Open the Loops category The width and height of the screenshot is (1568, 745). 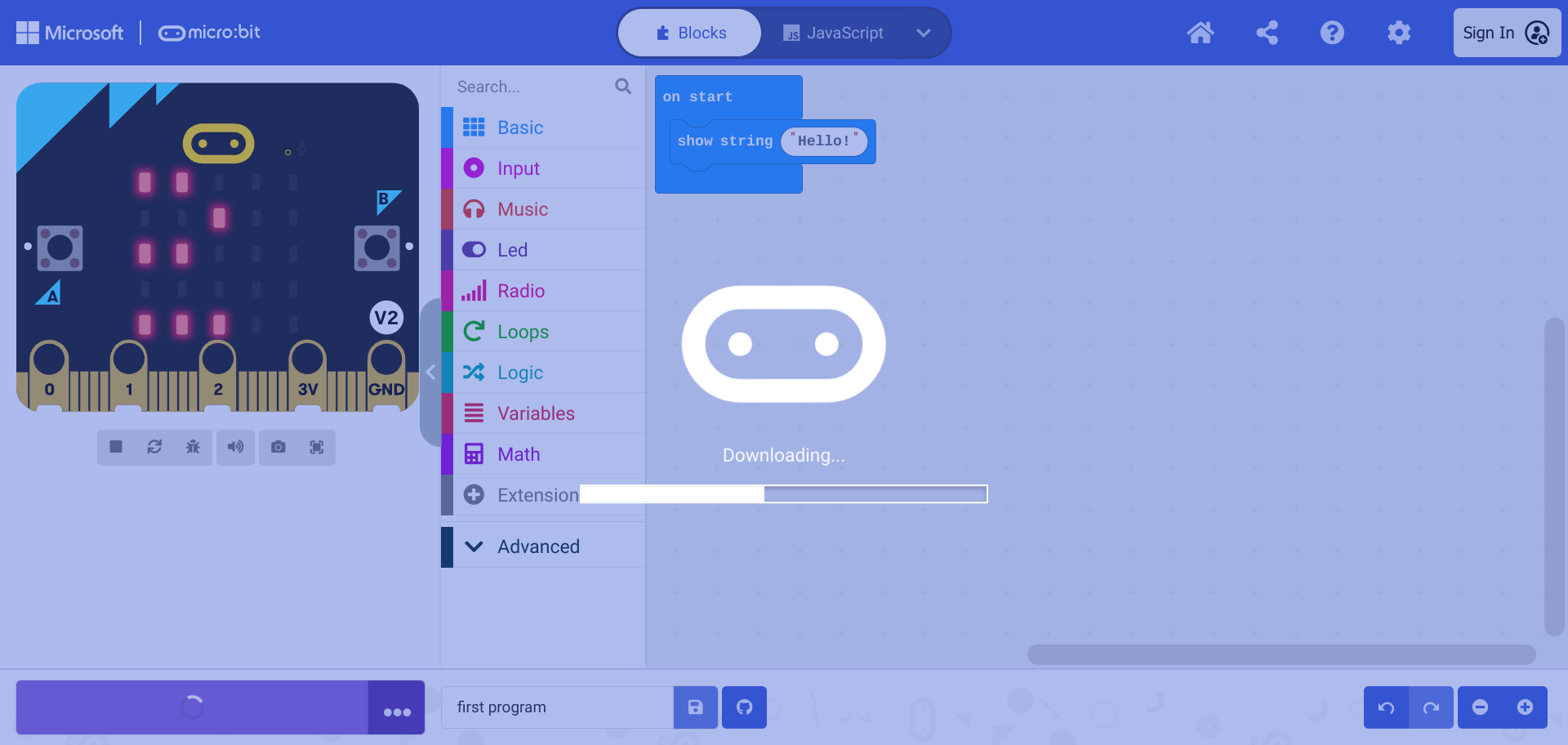click(523, 332)
